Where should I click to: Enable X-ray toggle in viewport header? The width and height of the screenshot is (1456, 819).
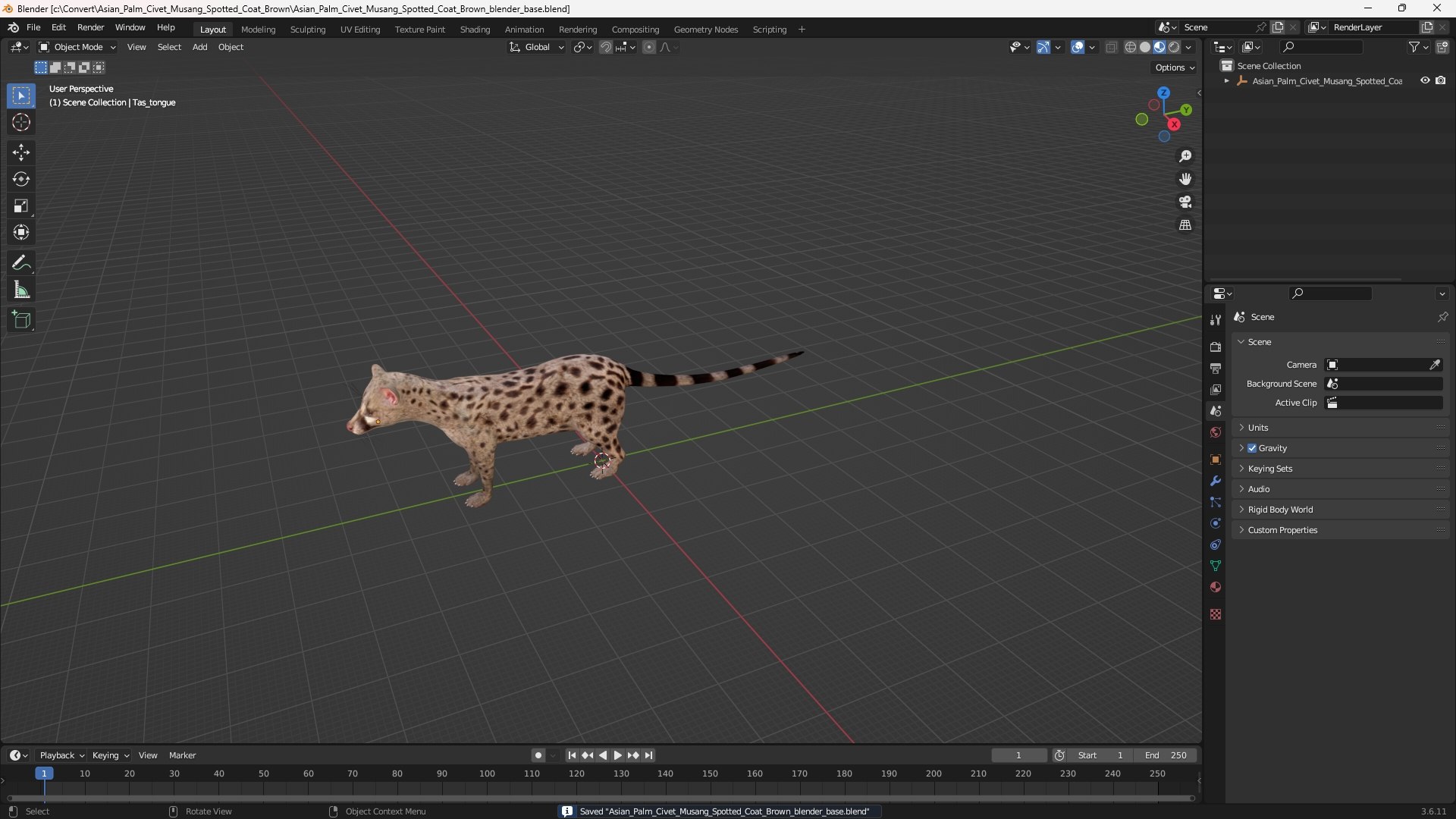click(x=1111, y=47)
